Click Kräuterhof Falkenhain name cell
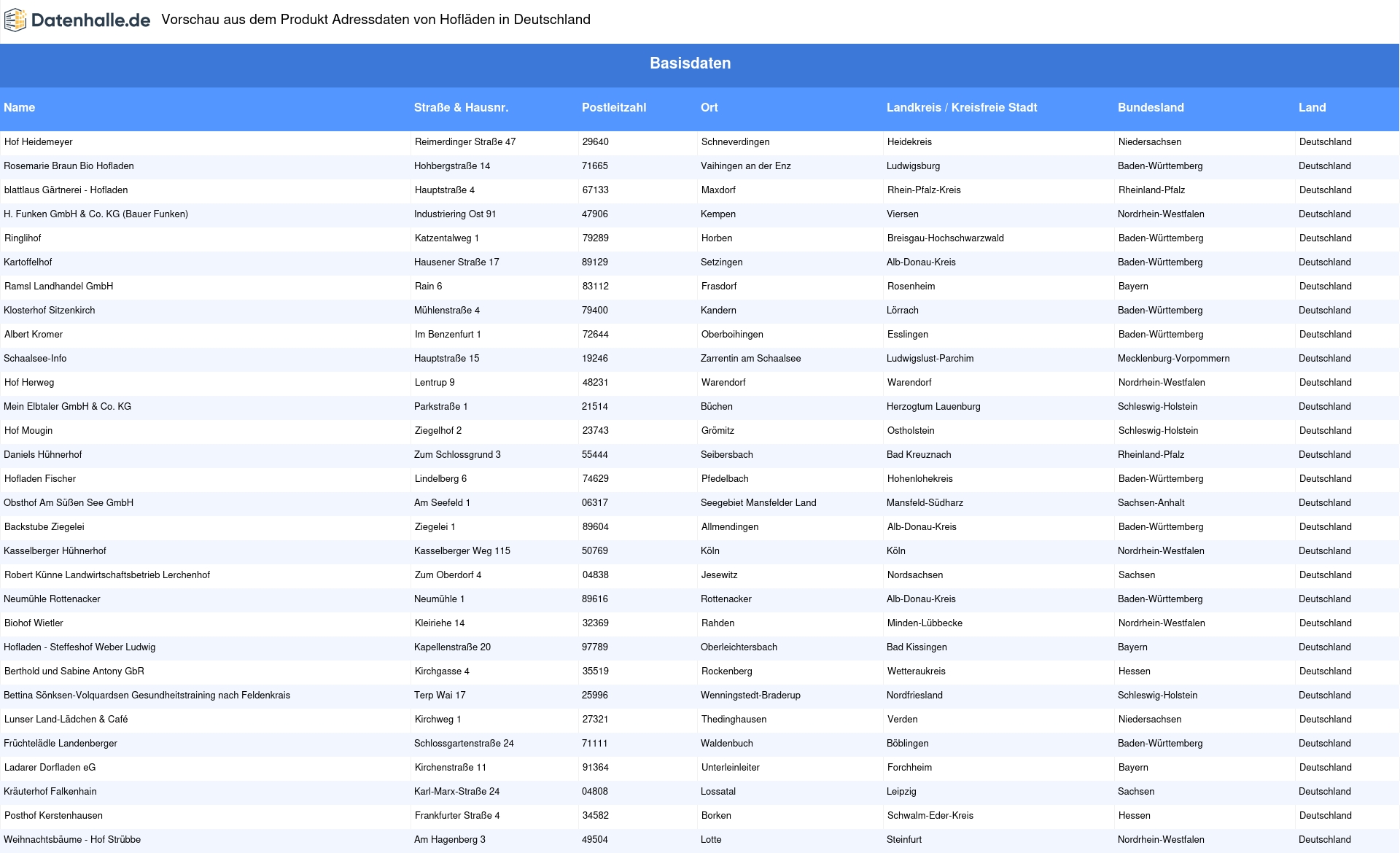The height and width of the screenshot is (853, 1400). [50, 792]
